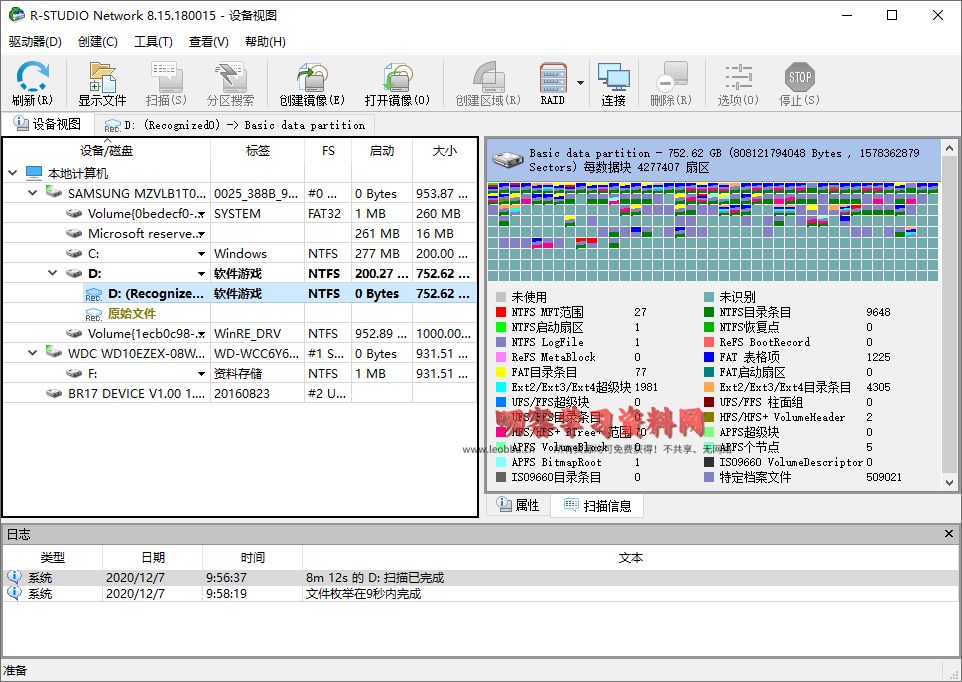
Task: Sort by the Label (标签) column header
Action: click(258, 151)
